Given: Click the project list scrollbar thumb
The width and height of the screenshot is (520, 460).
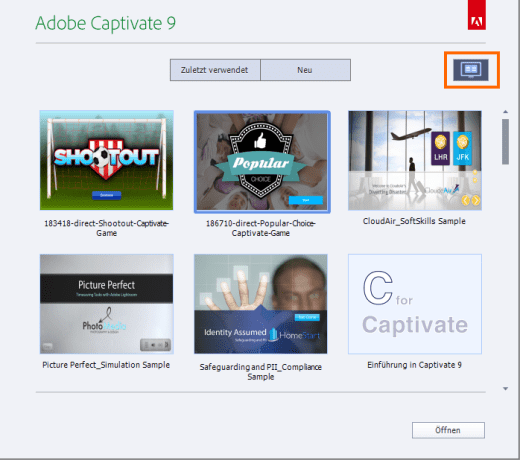Looking at the screenshot, I should pyautogui.click(x=505, y=141).
